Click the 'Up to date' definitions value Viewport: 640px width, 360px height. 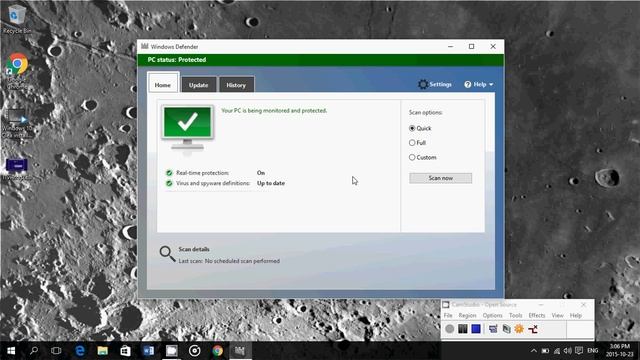[271, 183]
